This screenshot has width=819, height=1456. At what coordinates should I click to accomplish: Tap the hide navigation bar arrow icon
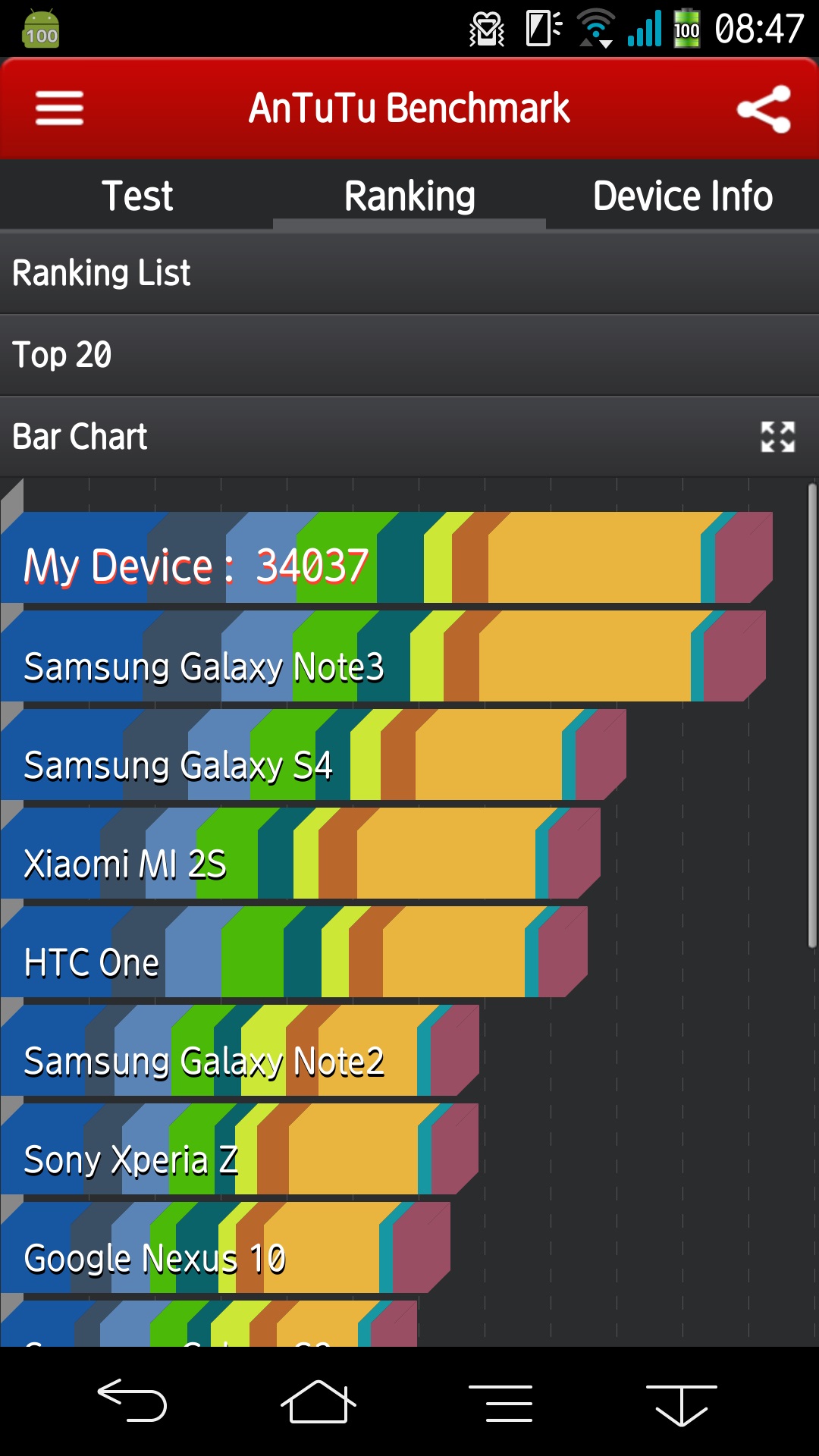click(682, 1404)
